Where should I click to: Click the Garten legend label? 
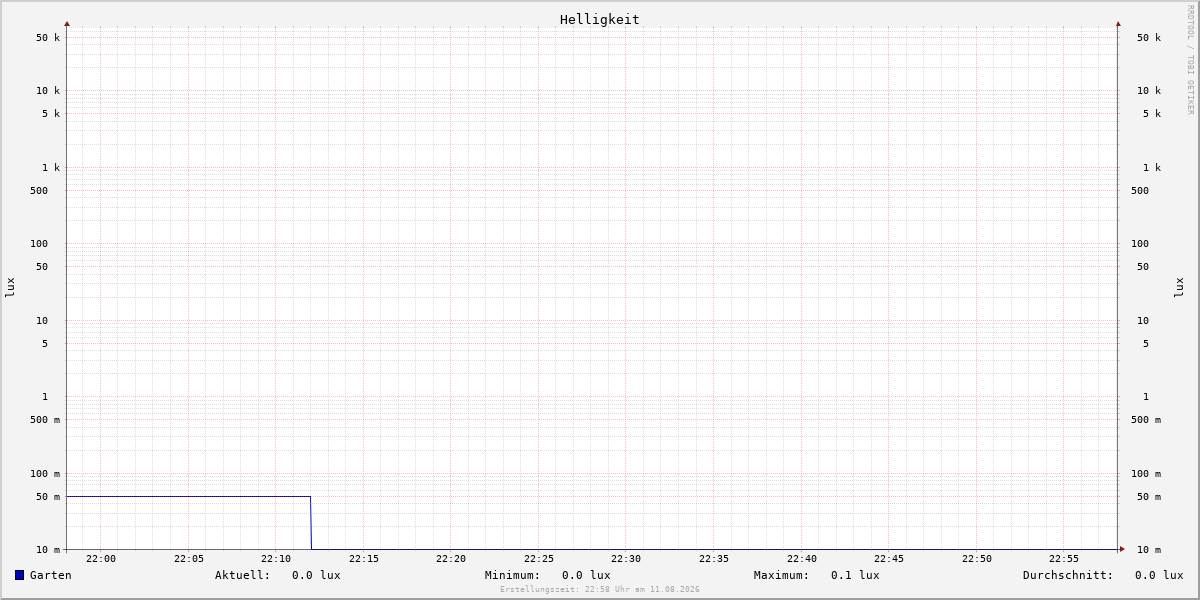pyautogui.click(x=51, y=575)
